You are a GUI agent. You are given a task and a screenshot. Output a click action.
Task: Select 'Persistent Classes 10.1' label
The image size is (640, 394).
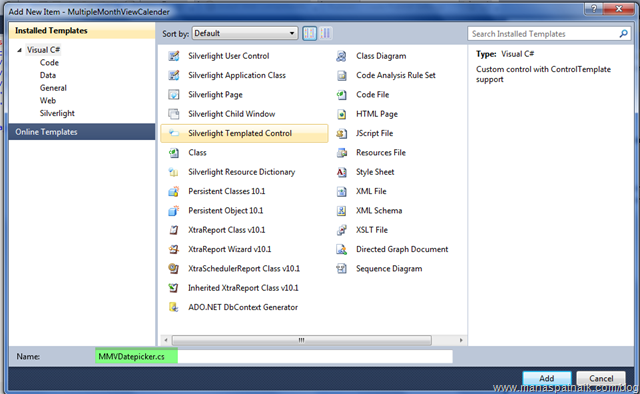227,191
